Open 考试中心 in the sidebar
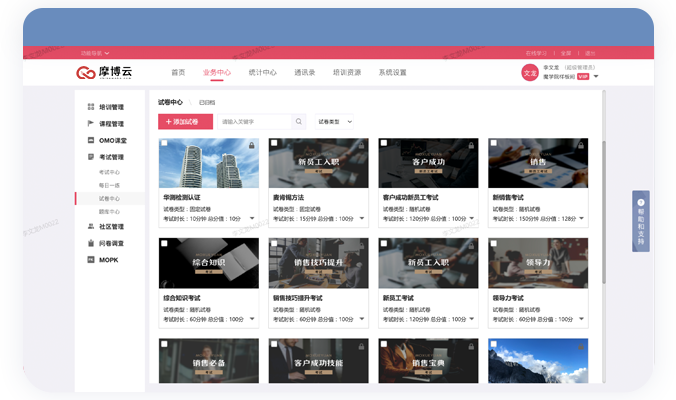Viewport: 676px width, 400px height. [x=110, y=172]
